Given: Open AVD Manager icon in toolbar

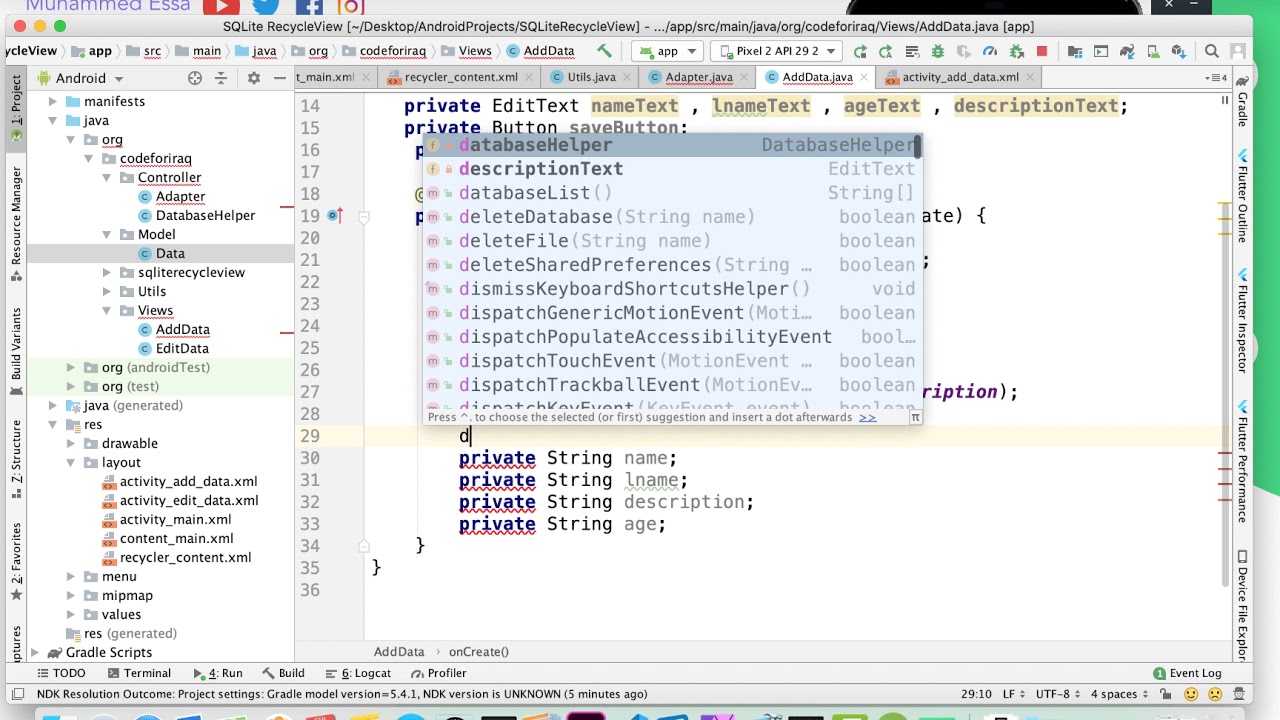Looking at the screenshot, I should [1152, 51].
